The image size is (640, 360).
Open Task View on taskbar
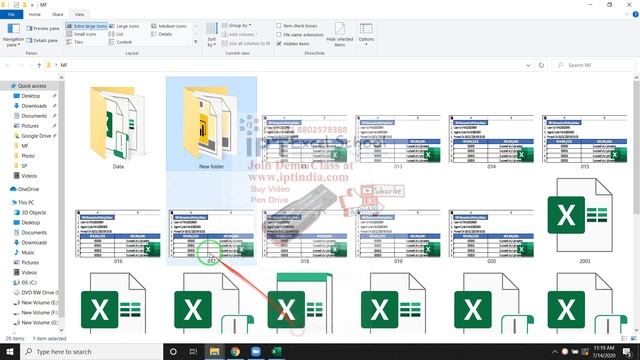(193, 351)
